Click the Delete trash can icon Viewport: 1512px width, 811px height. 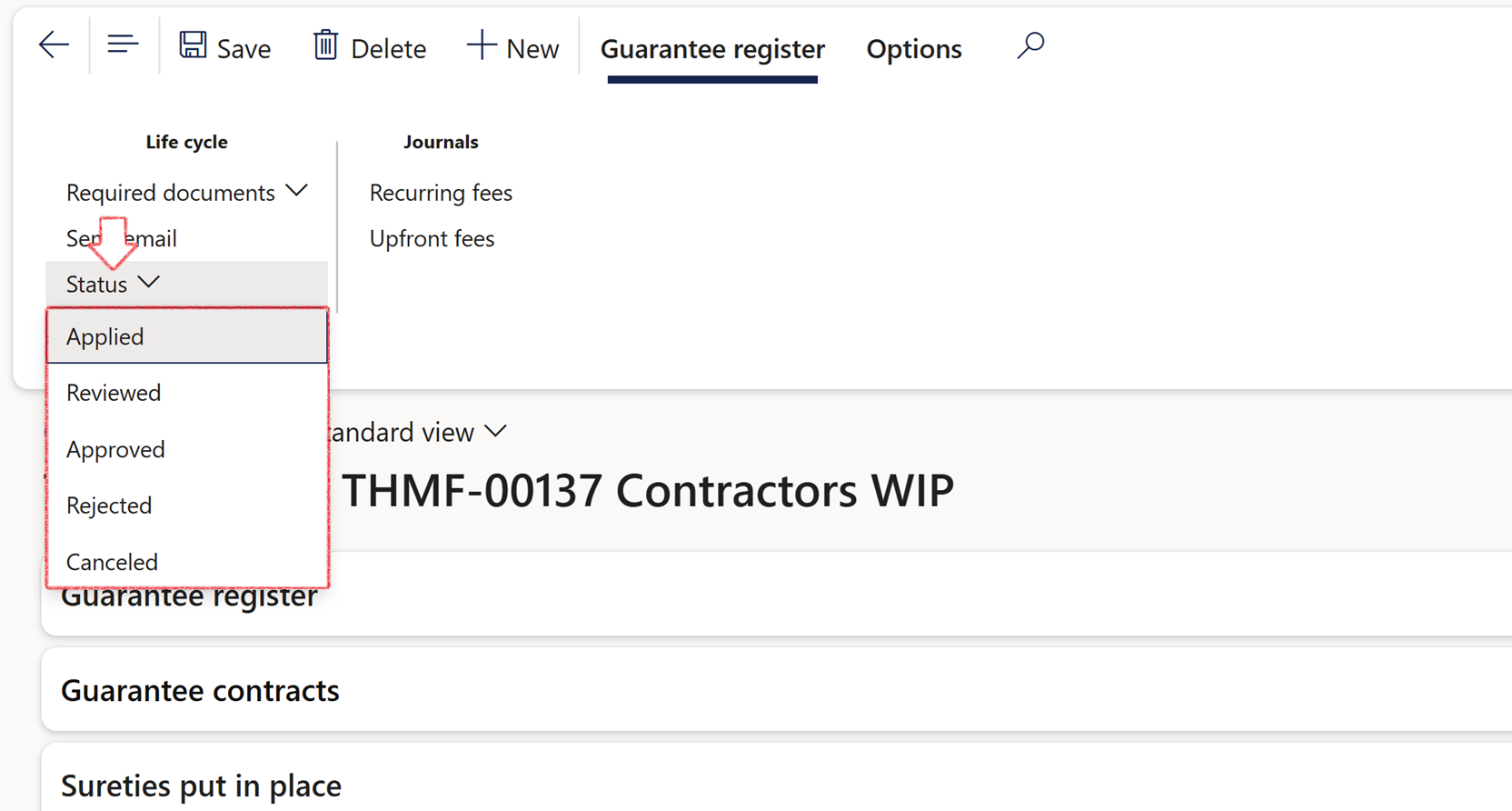325,45
